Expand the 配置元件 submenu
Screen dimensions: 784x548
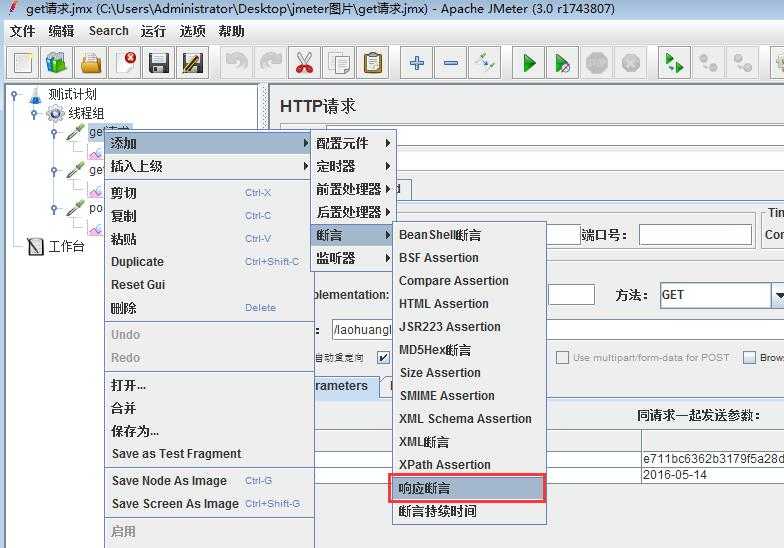tap(353, 144)
